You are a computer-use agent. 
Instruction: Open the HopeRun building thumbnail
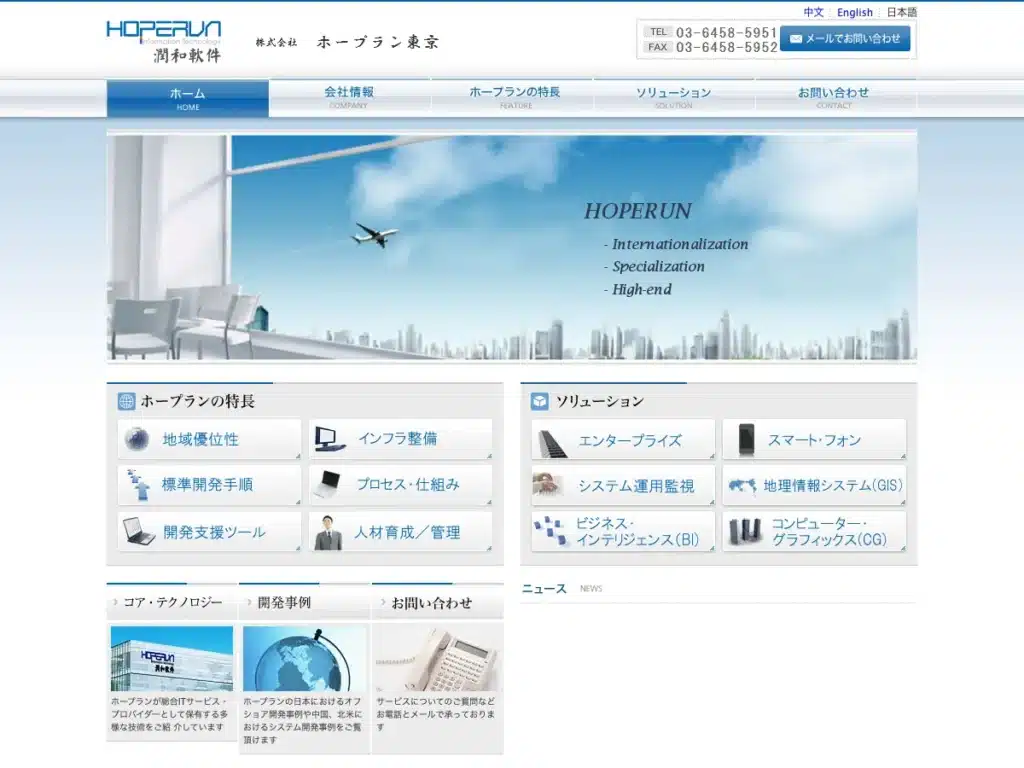(172, 658)
